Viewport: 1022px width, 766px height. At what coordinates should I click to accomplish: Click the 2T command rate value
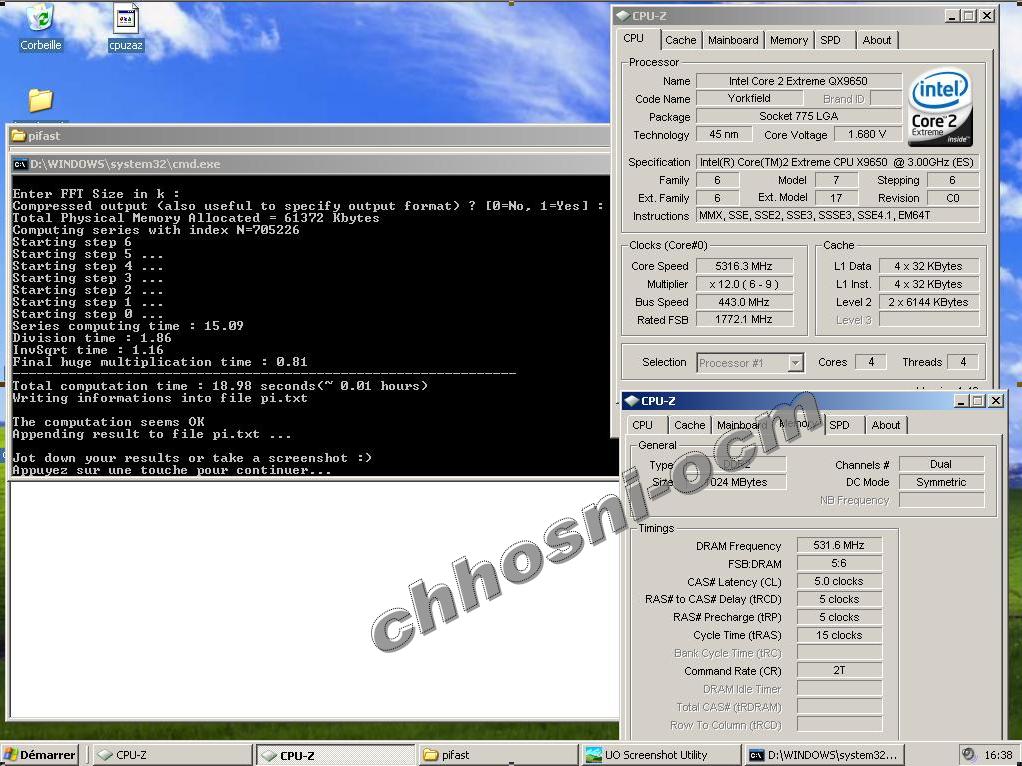pos(839,670)
